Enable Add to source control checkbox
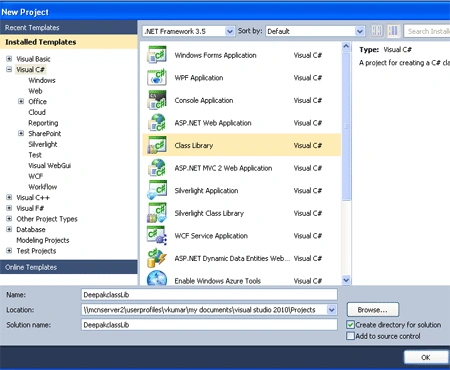 tap(350, 336)
